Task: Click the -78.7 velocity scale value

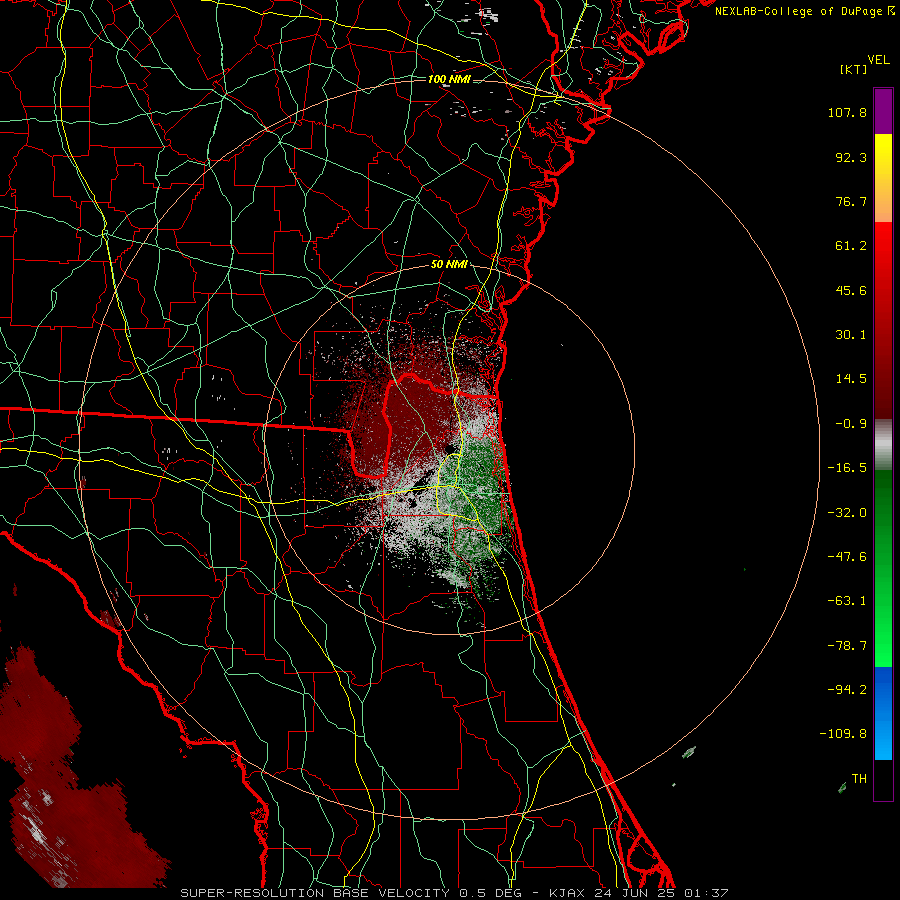Action: point(847,646)
